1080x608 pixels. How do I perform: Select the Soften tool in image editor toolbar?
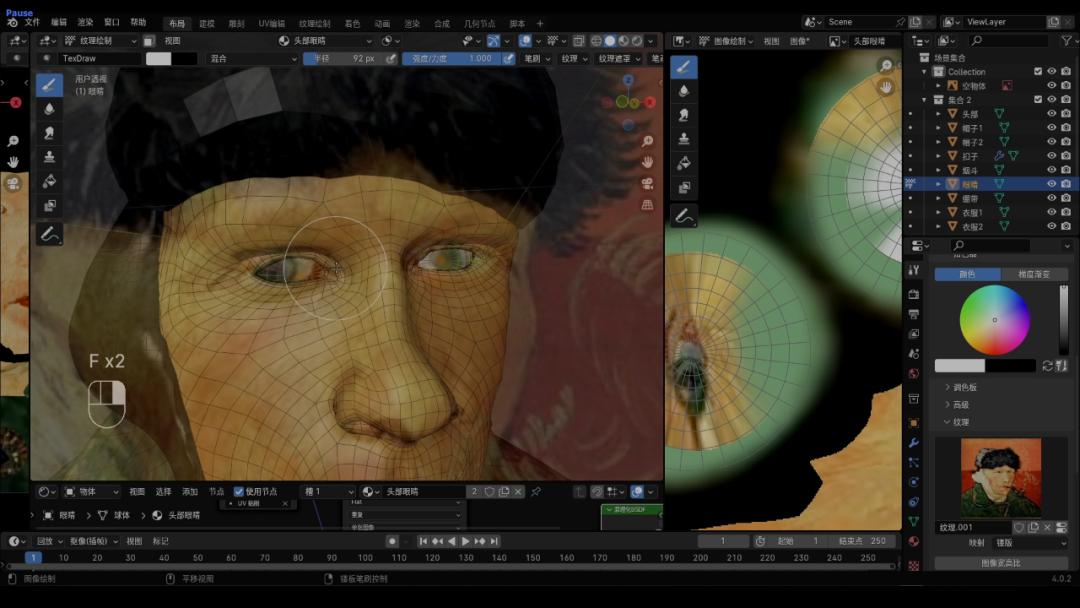click(683, 91)
